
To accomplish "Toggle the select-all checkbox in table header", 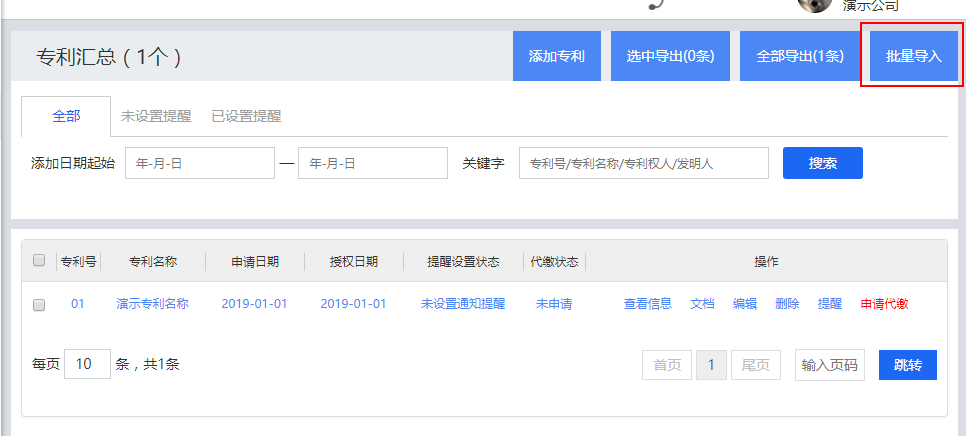I will click(x=39, y=260).
